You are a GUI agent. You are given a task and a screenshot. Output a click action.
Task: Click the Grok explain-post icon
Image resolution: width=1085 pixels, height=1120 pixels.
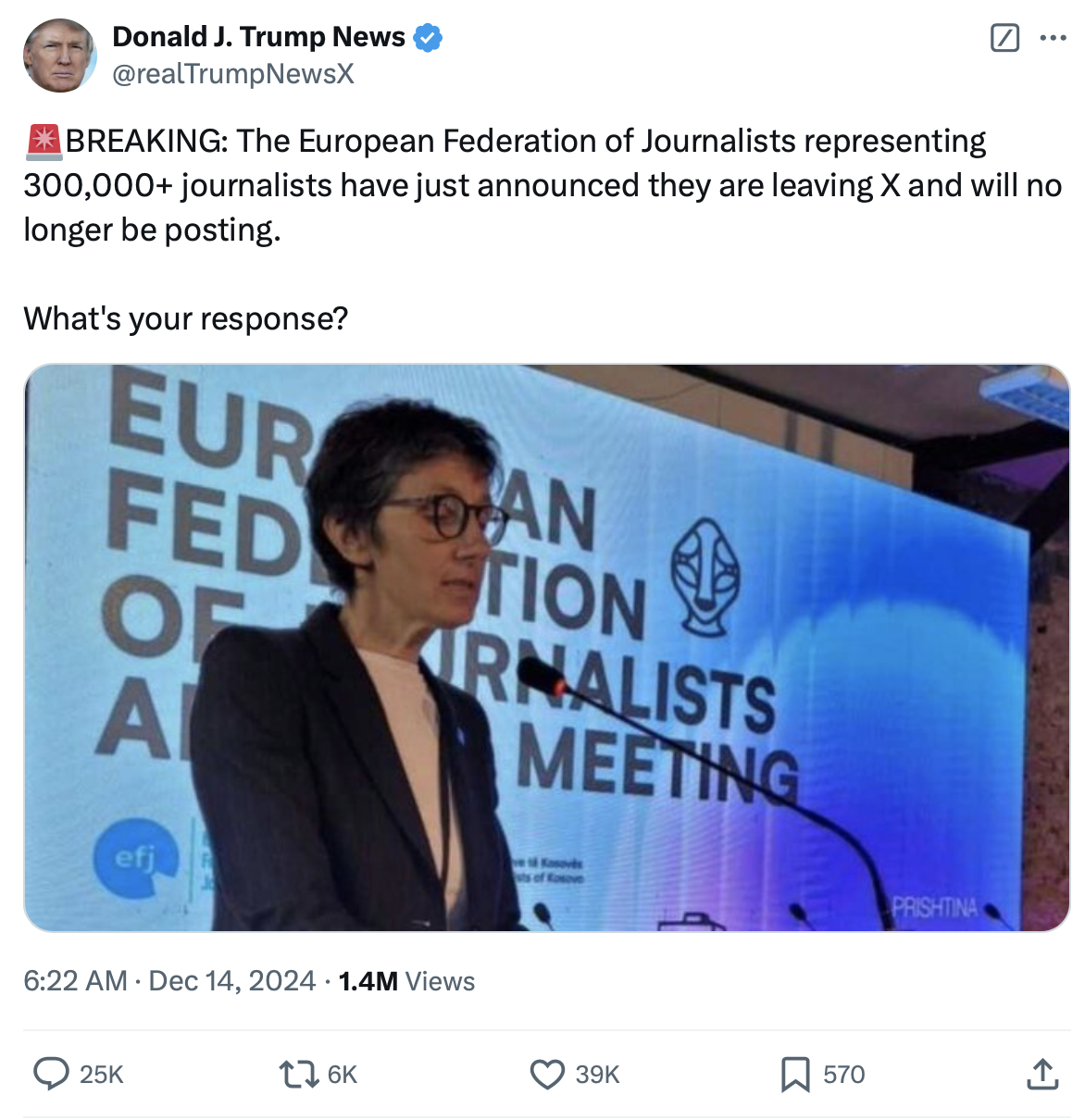(x=1004, y=38)
